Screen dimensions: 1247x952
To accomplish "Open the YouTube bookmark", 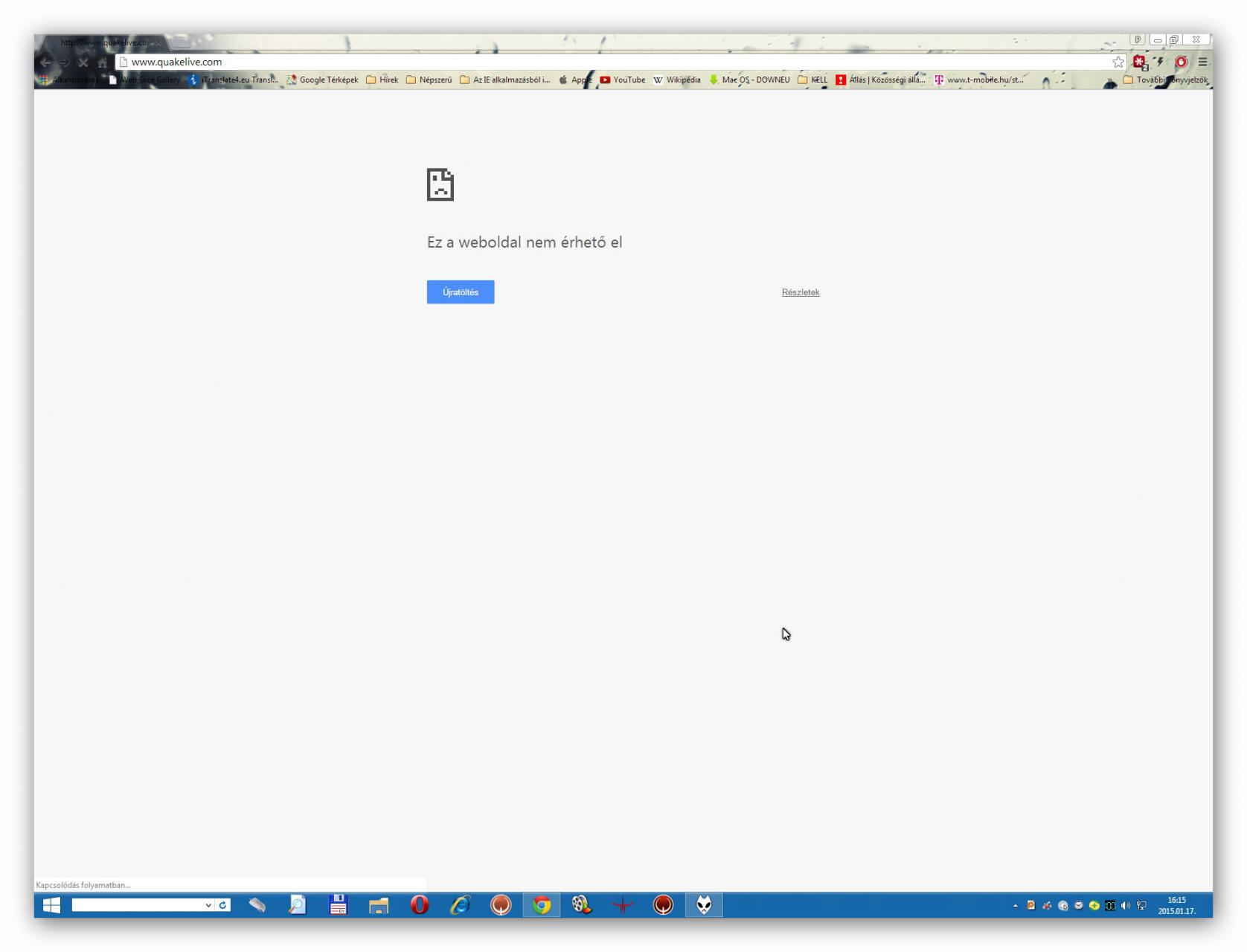I will click(x=622, y=80).
